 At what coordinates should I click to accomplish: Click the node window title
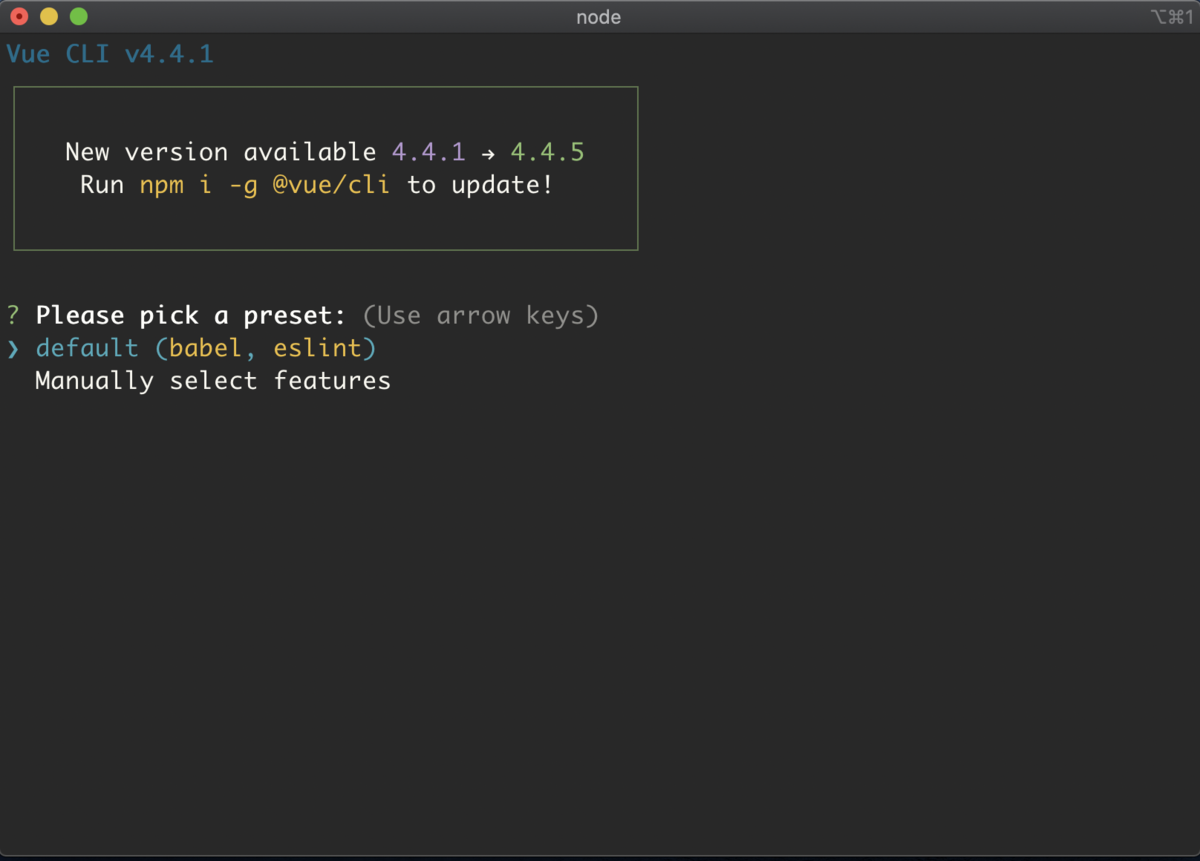[599, 17]
